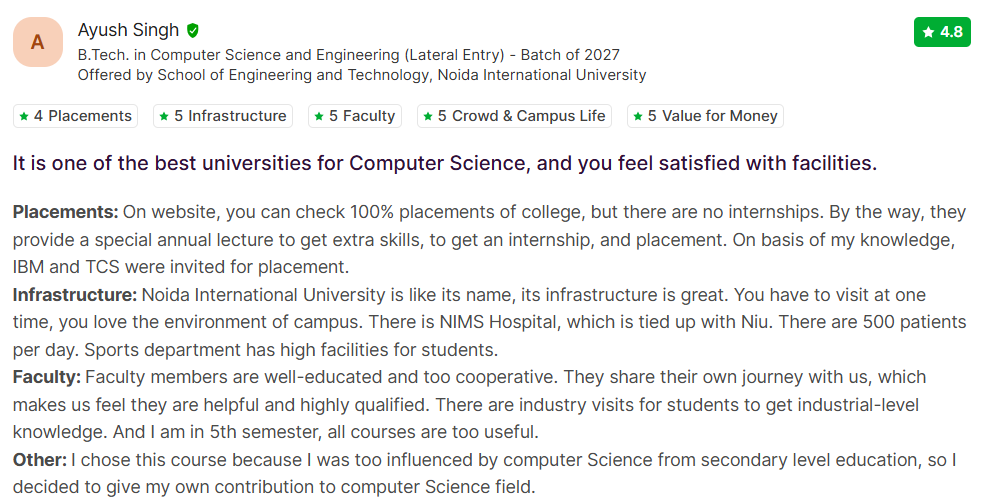987x503 pixels.
Task: Click the green 4.8 overall rating badge
Action: point(942,32)
